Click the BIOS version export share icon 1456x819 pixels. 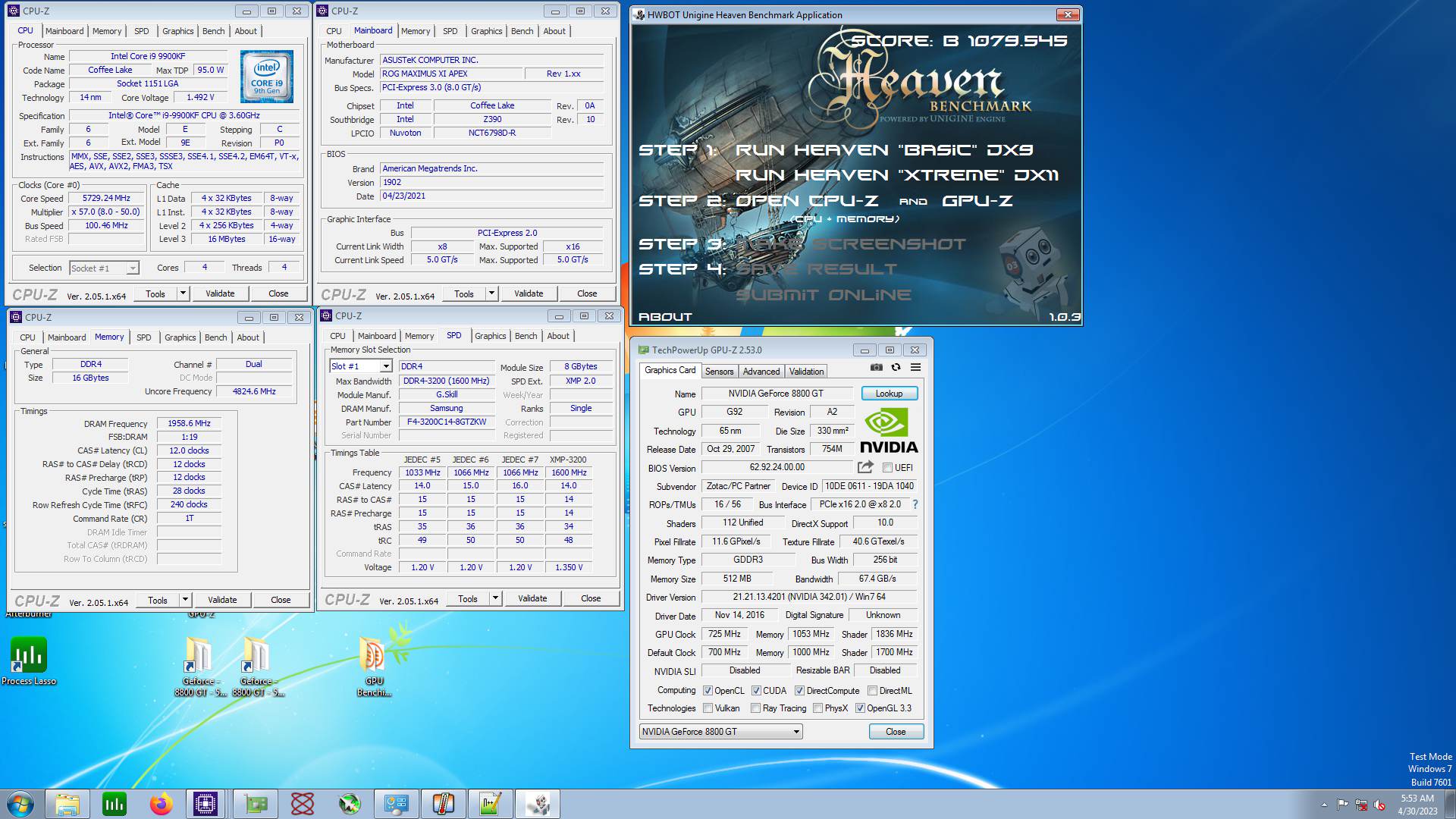click(x=865, y=467)
